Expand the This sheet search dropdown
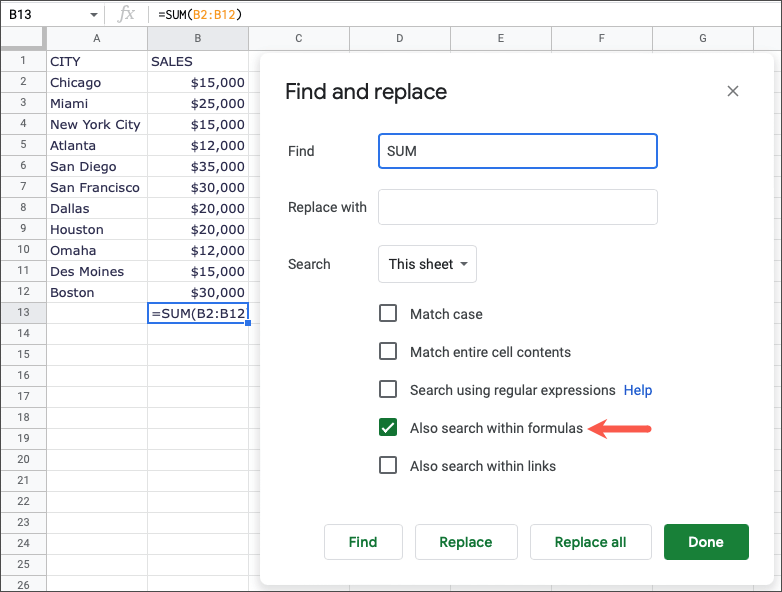Image resolution: width=782 pixels, height=592 pixels. point(428,264)
